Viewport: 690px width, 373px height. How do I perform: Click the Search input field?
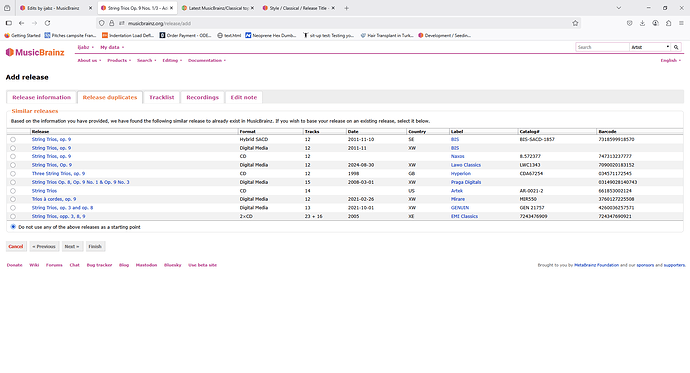[x=602, y=47]
